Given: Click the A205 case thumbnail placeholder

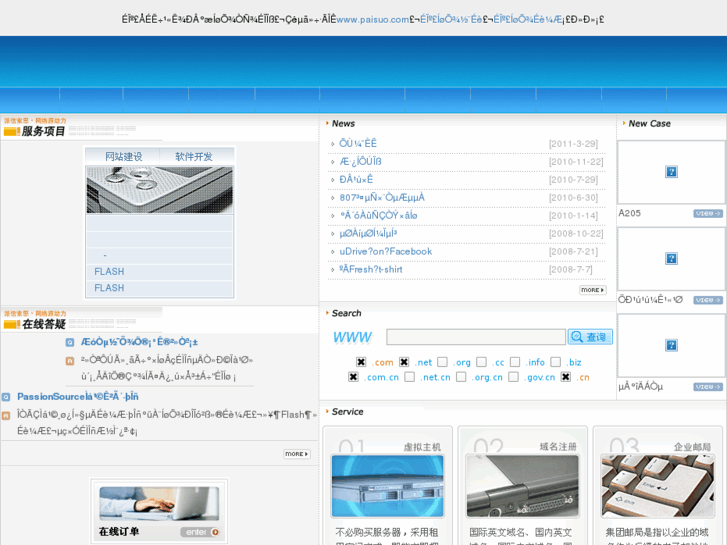Looking at the screenshot, I should click(x=671, y=172).
